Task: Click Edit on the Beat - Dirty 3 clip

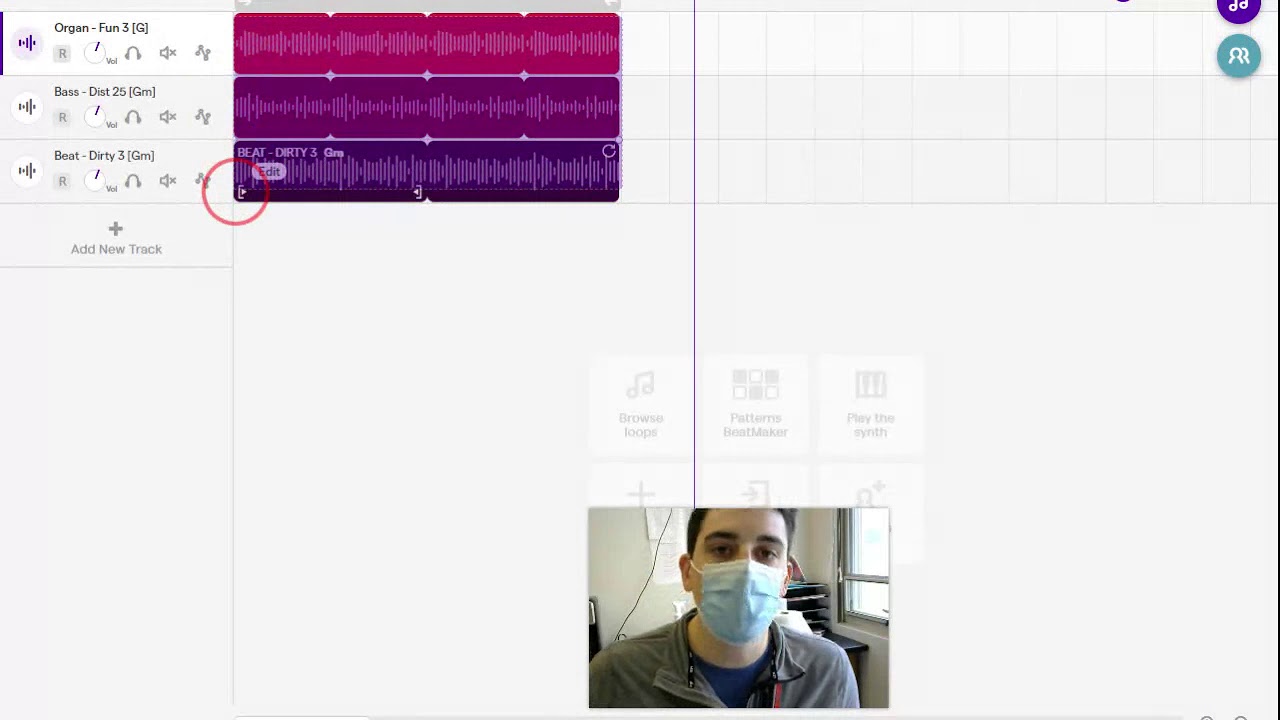Action: pos(269,172)
